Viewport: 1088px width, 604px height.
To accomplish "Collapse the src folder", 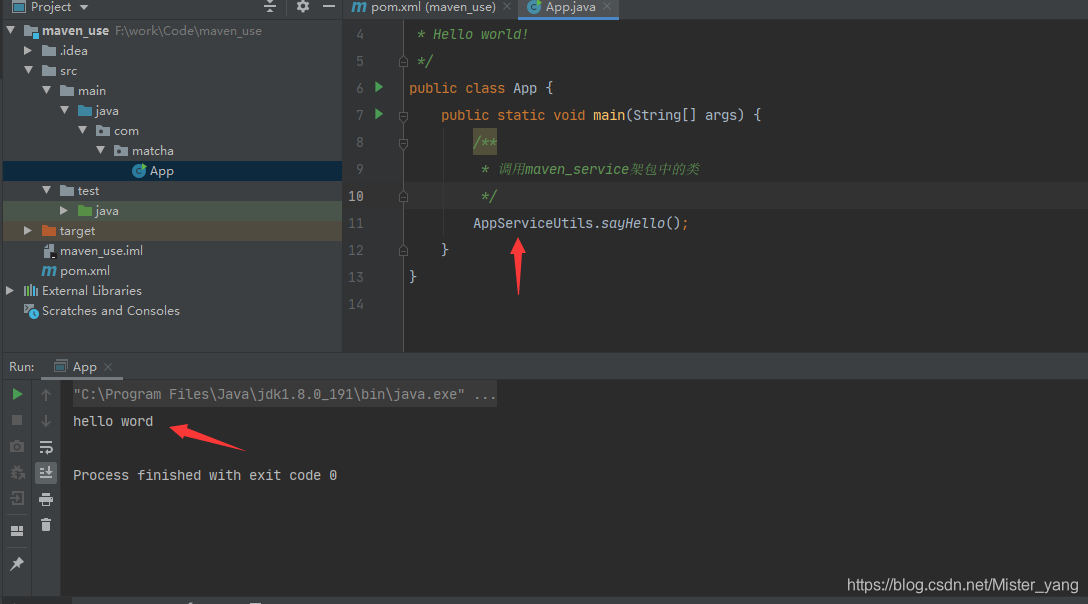I will (28, 71).
